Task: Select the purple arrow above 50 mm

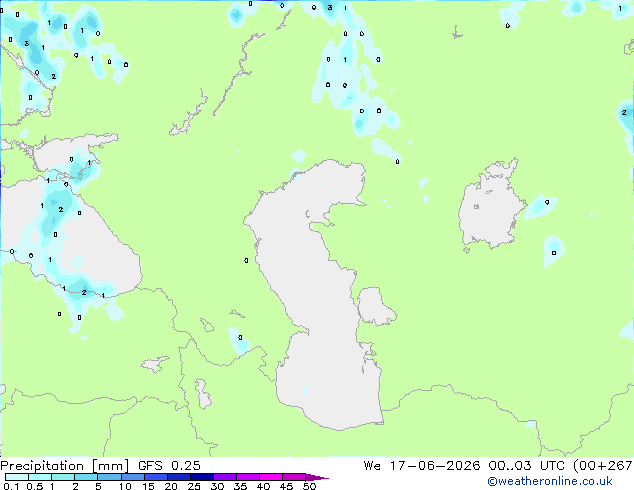Action: tap(317, 477)
